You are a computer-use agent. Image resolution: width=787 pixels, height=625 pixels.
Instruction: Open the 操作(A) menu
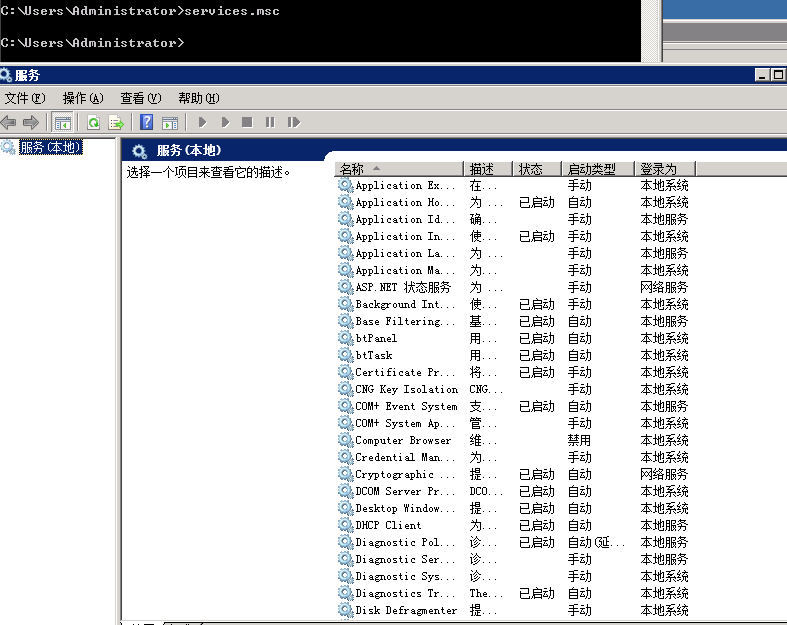pyautogui.click(x=82, y=98)
